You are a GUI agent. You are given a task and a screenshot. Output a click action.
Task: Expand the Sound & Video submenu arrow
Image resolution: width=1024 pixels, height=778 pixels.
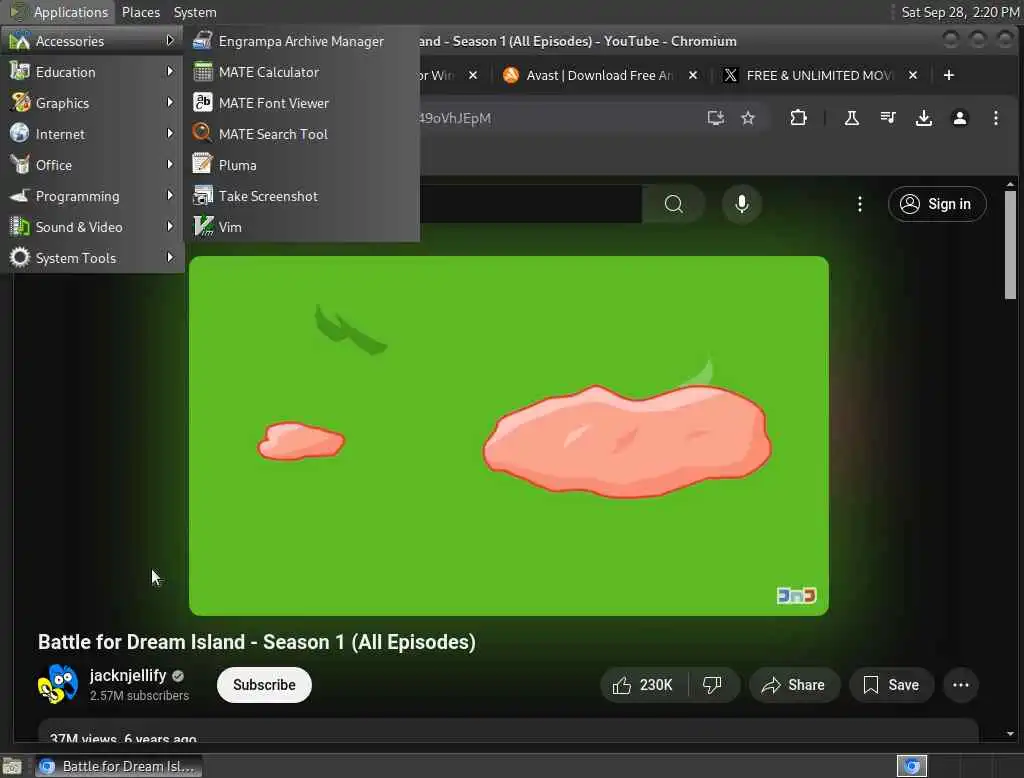pos(170,227)
